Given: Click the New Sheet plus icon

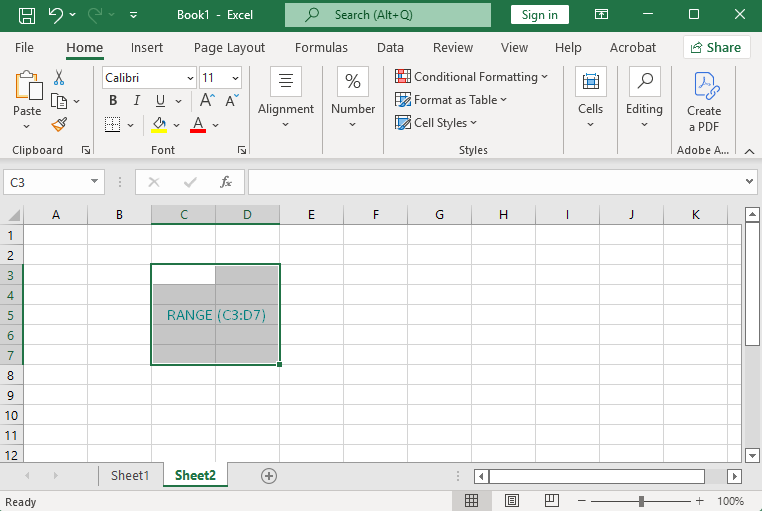Looking at the screenshot, I should [268, 476].
